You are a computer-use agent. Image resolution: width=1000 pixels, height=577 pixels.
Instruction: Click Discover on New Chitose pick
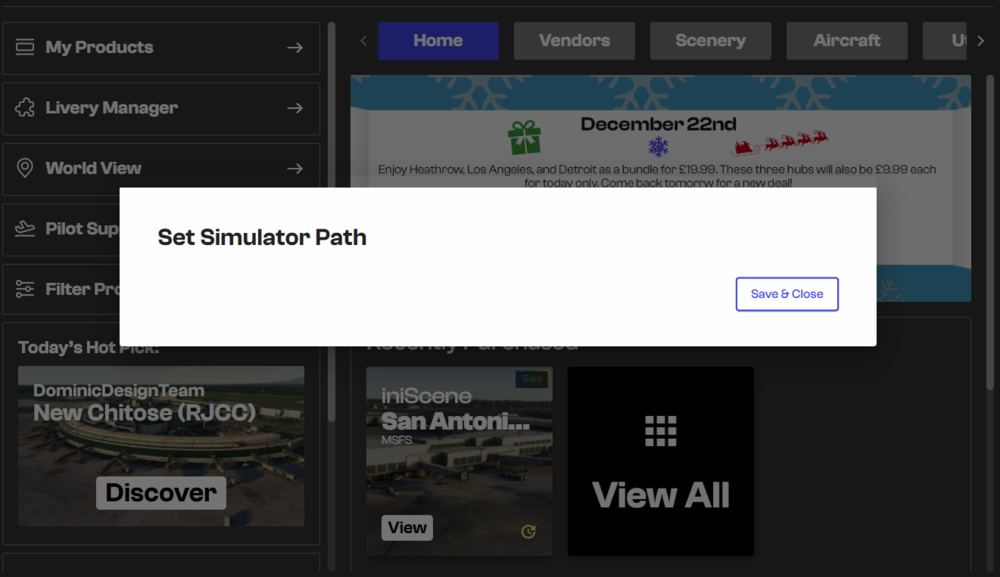161,492
